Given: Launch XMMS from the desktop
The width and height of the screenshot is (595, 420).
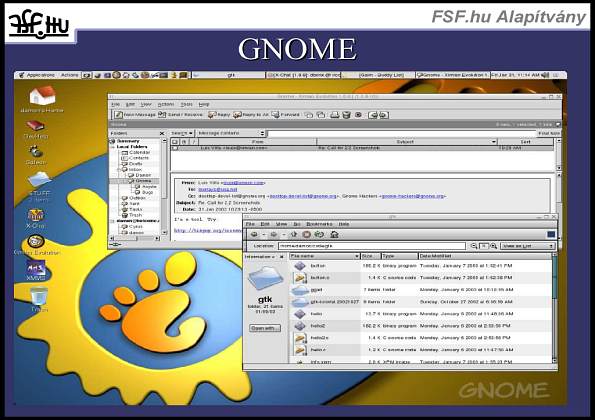Looking at the screenshot, I should (x=36, y=268).
